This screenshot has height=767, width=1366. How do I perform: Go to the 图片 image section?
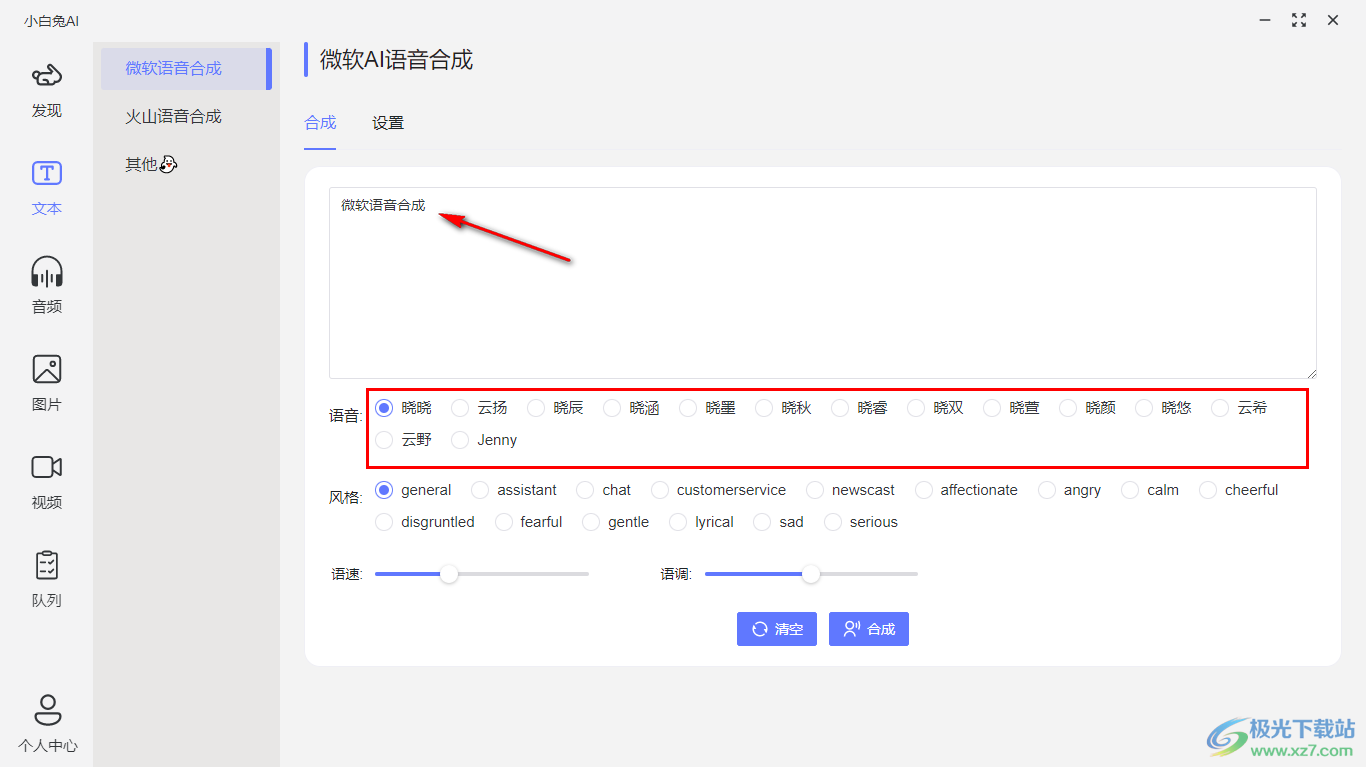click(x=47, y=385)
